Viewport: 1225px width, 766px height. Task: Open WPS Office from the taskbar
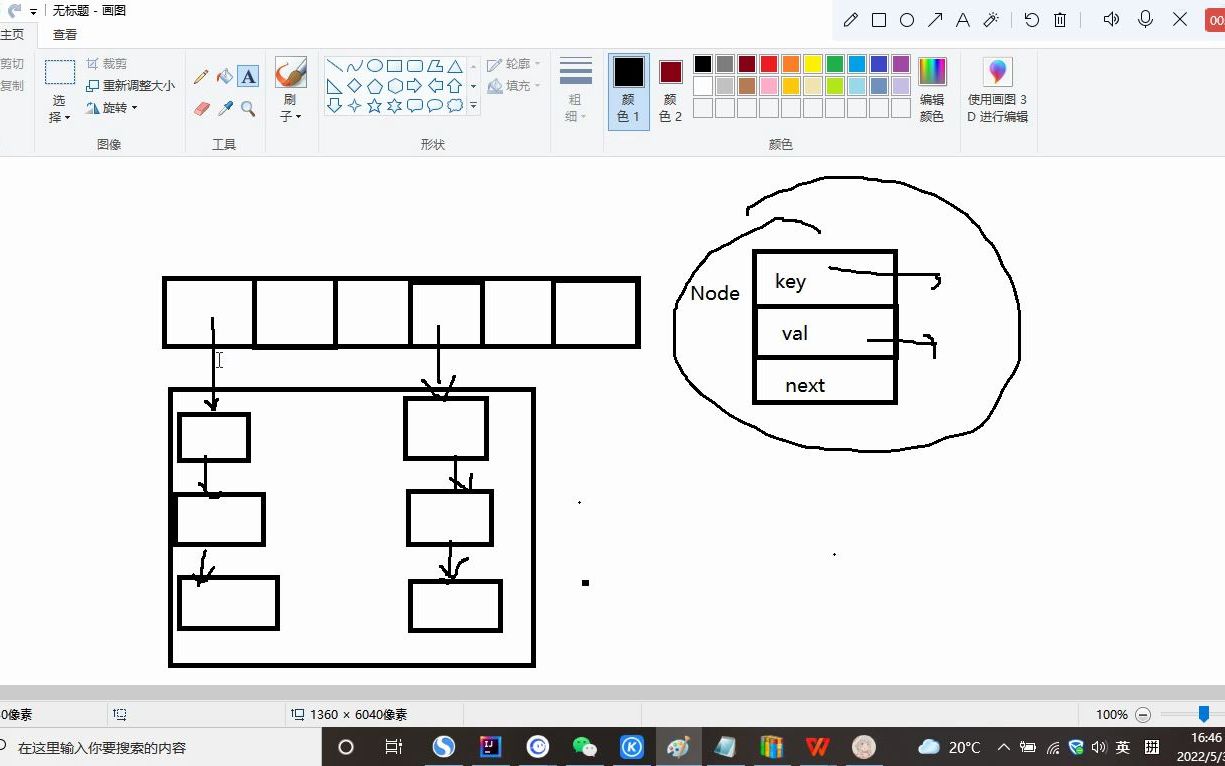tap(818, 747)
